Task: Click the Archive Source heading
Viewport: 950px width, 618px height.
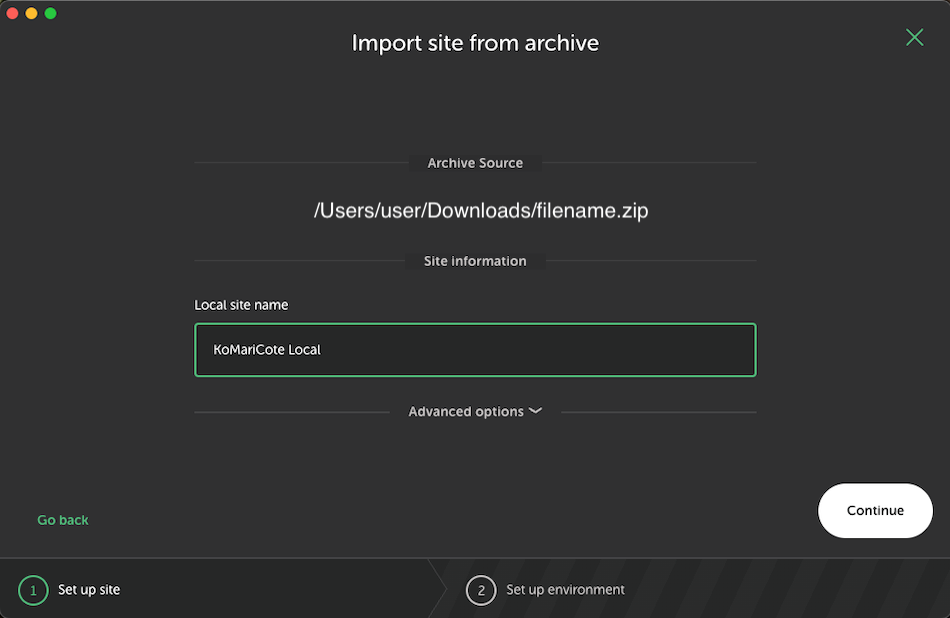Action: pyautogui.click(x=475, y=163)
